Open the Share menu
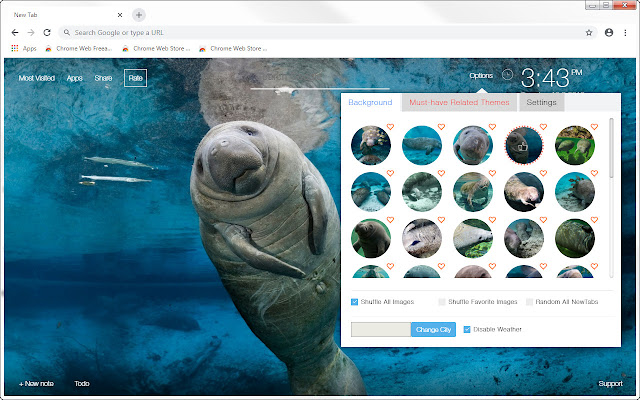Image resolution: width=640 pixels, height=400 pixels. click(103, 78)
